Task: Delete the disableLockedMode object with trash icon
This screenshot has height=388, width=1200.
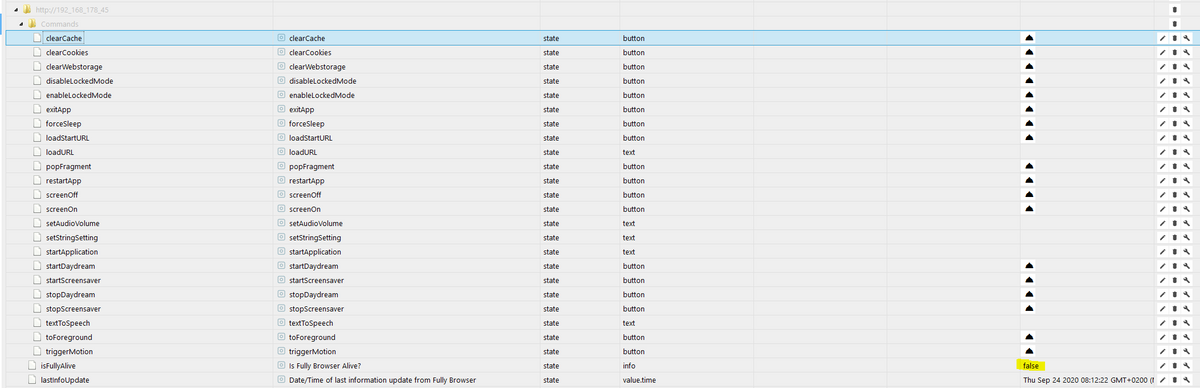Action: pyautogui.click(x=1174, y=81)
